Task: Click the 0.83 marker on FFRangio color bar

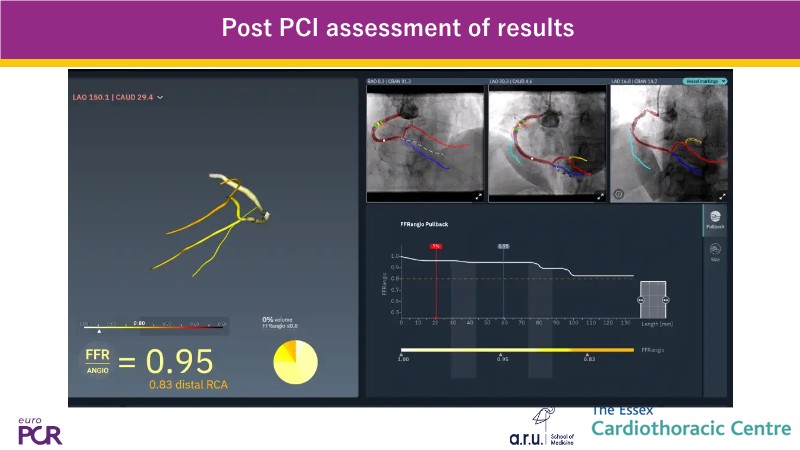Action: pyautogui.click(x=589, y=356)
